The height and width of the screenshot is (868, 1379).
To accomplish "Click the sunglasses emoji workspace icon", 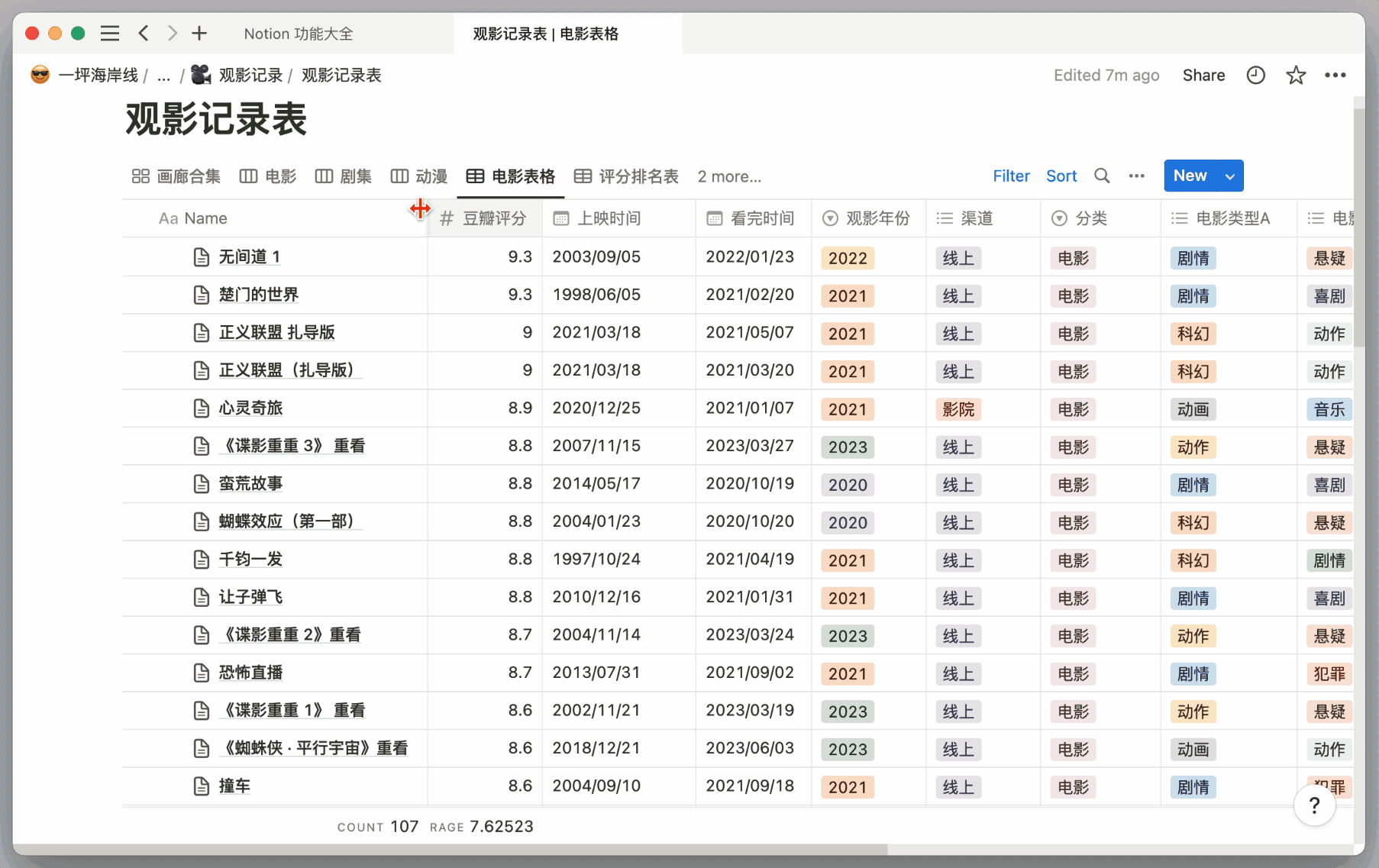I will (40, 75).
